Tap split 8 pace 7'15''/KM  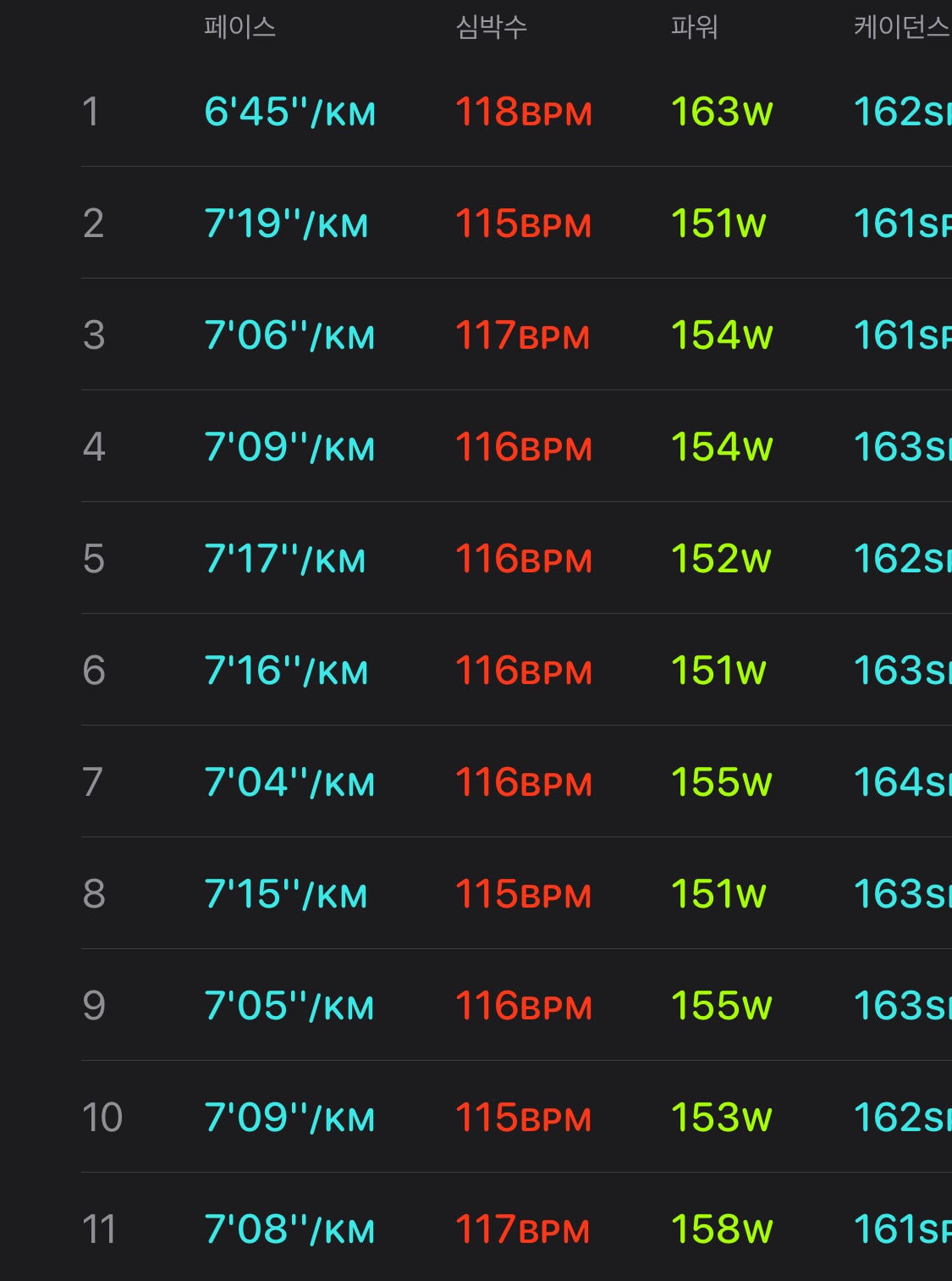pos(286,894)
